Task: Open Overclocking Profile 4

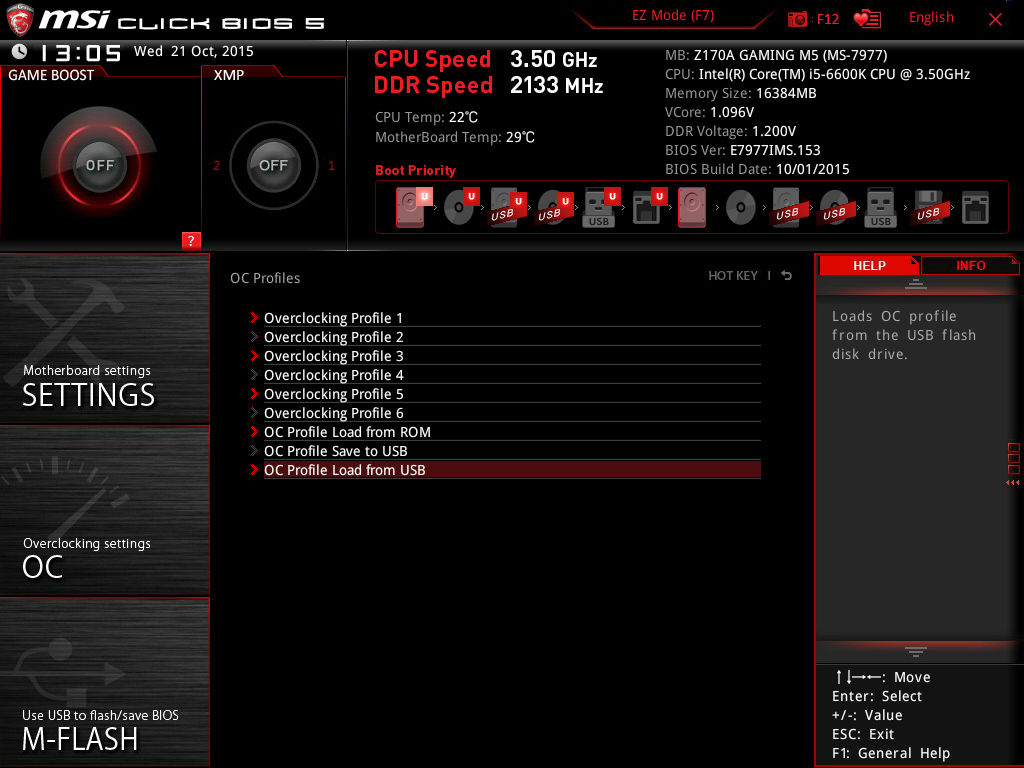Action: click(x=512, y=375)
